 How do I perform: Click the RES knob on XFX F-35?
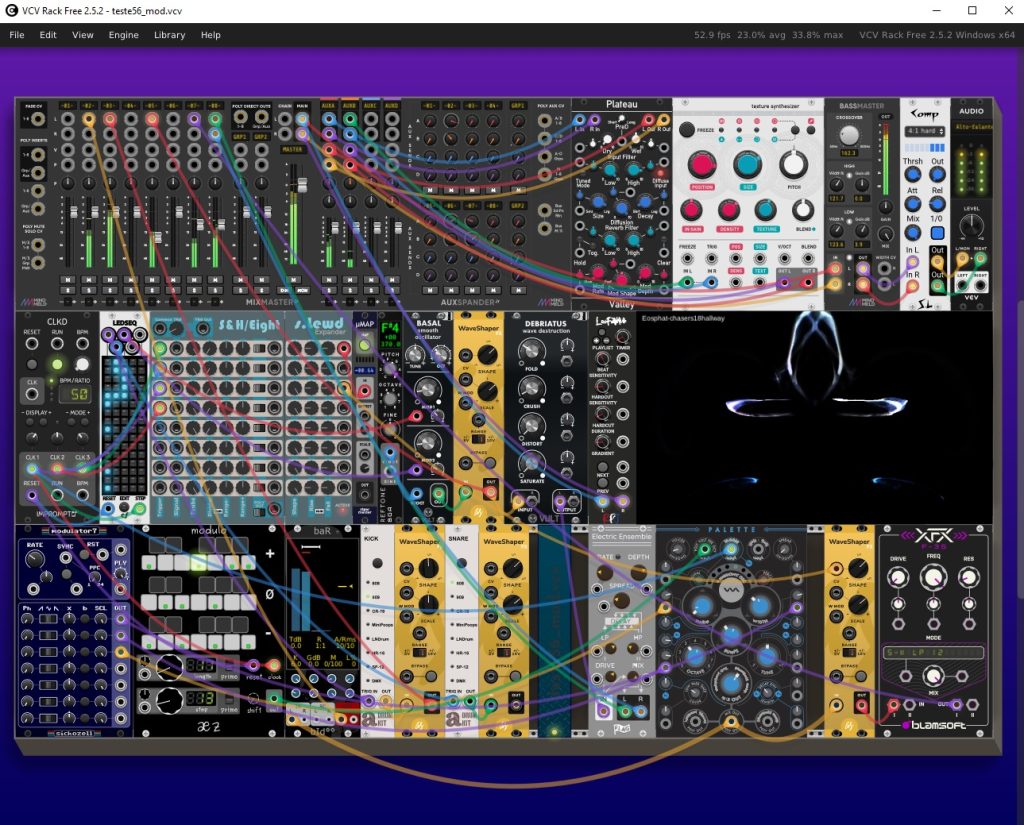(x=968, y=577)
